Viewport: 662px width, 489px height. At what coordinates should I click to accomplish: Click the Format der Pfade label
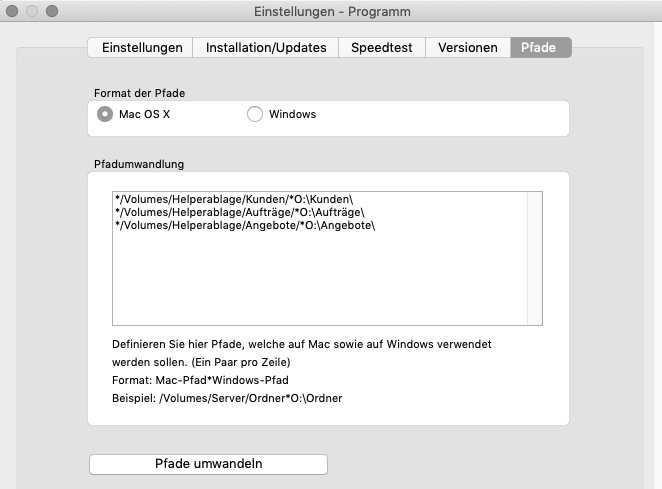click(139, 93)
